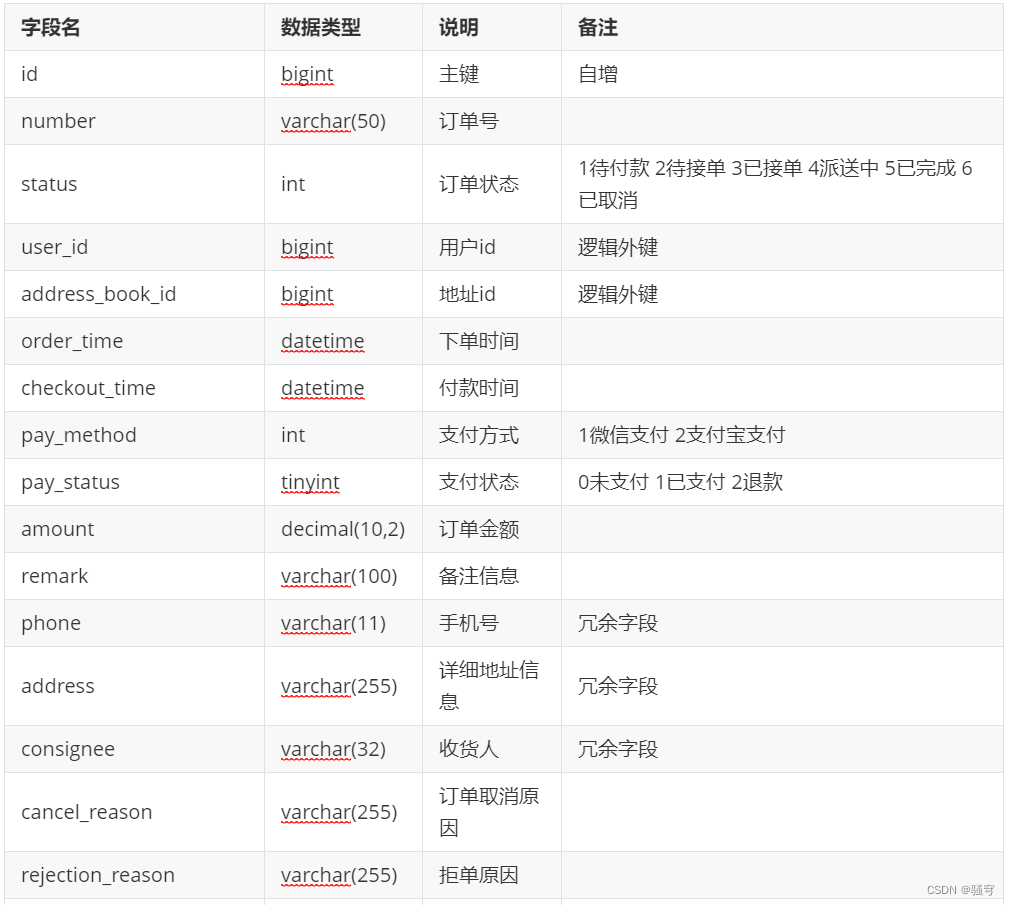This screenshot has width=1010, height=905.
Task: Click the 地址id description
Action: 467,294
